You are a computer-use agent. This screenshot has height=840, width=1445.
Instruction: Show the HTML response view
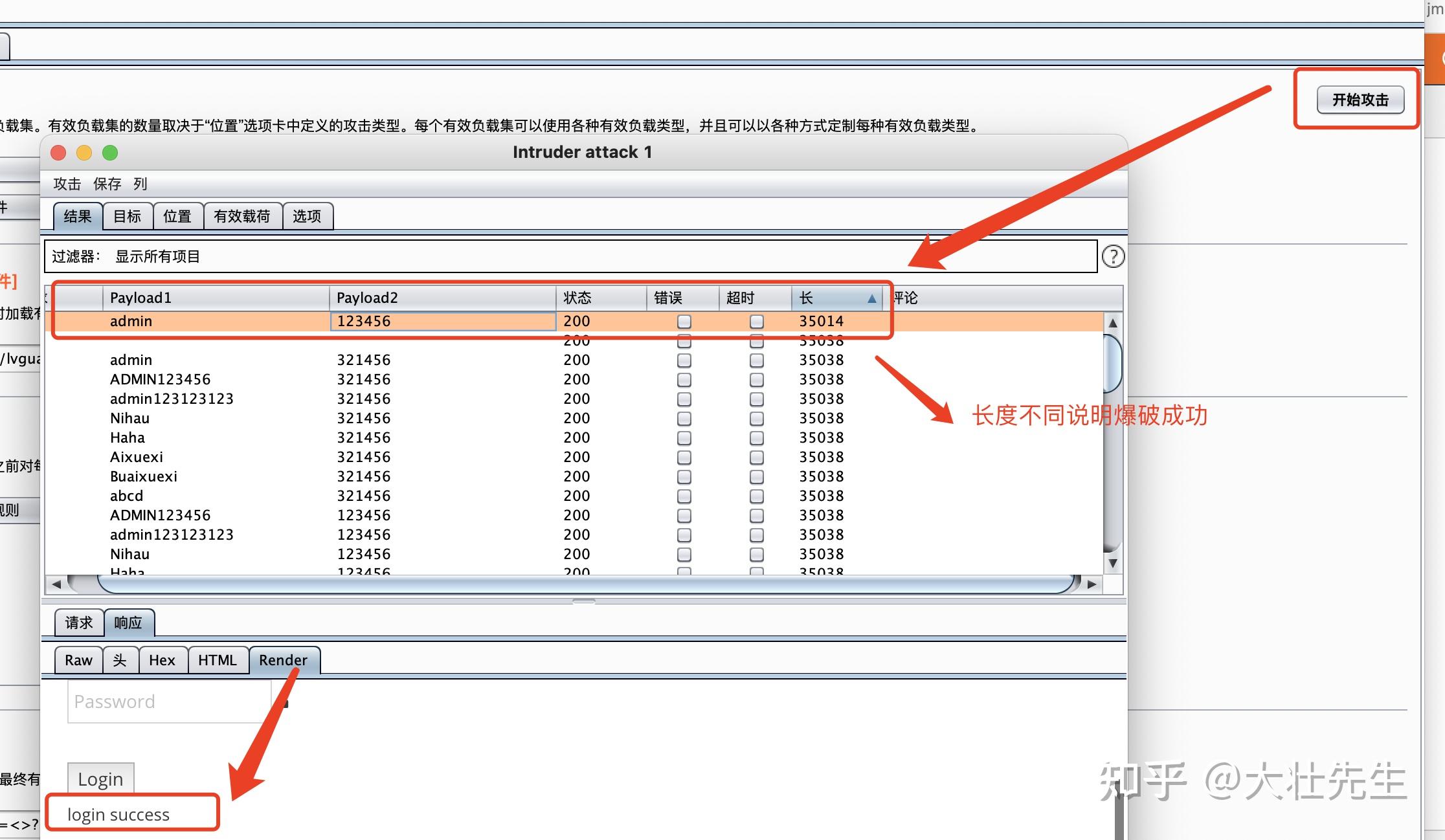(x=218, y=660)
